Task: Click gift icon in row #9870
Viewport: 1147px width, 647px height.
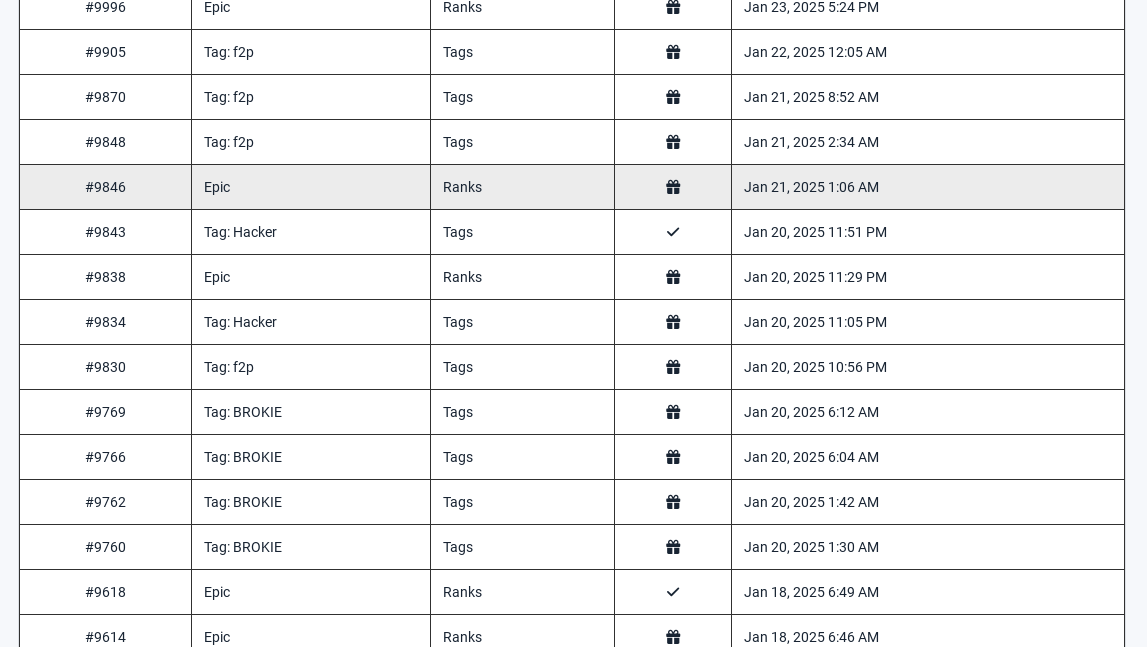Action: [673, 97]
